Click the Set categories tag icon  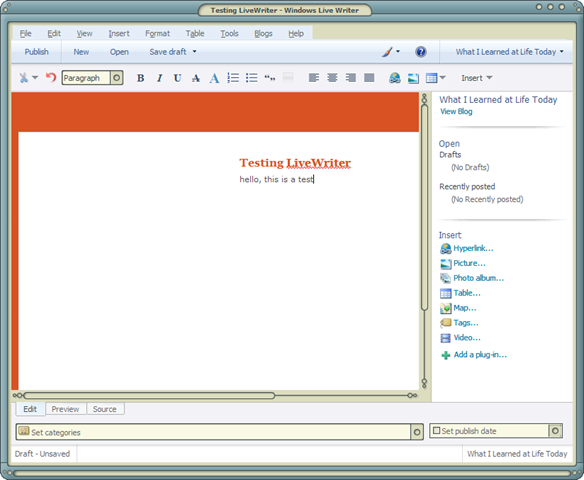pos(24,431)
